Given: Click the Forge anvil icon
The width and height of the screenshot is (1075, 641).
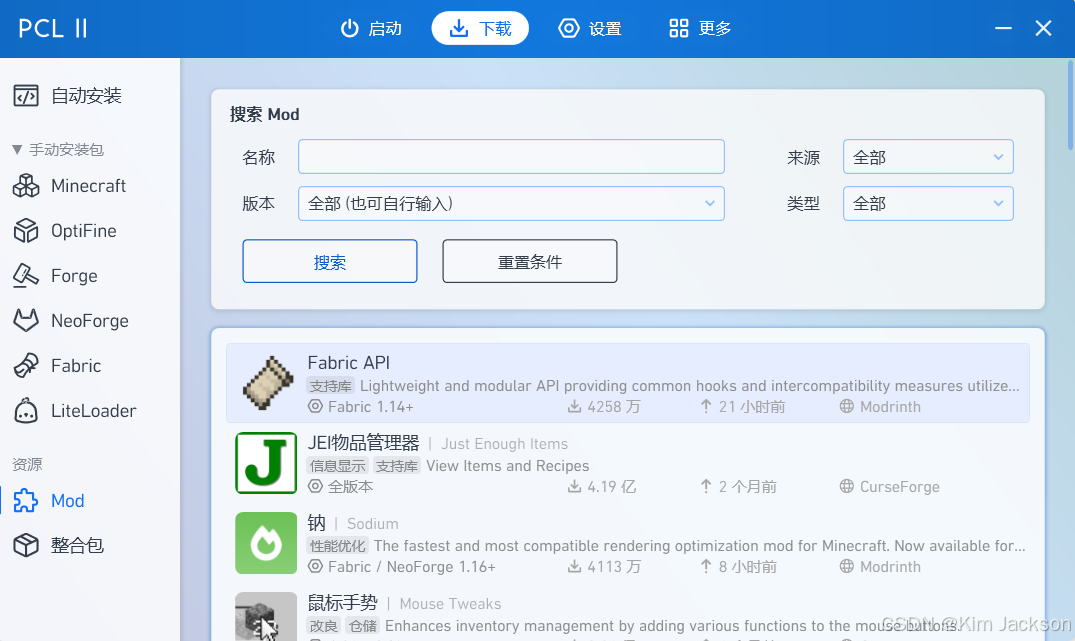Looking at the screenshot, I should pyautogui.click(x=26, y=276).
